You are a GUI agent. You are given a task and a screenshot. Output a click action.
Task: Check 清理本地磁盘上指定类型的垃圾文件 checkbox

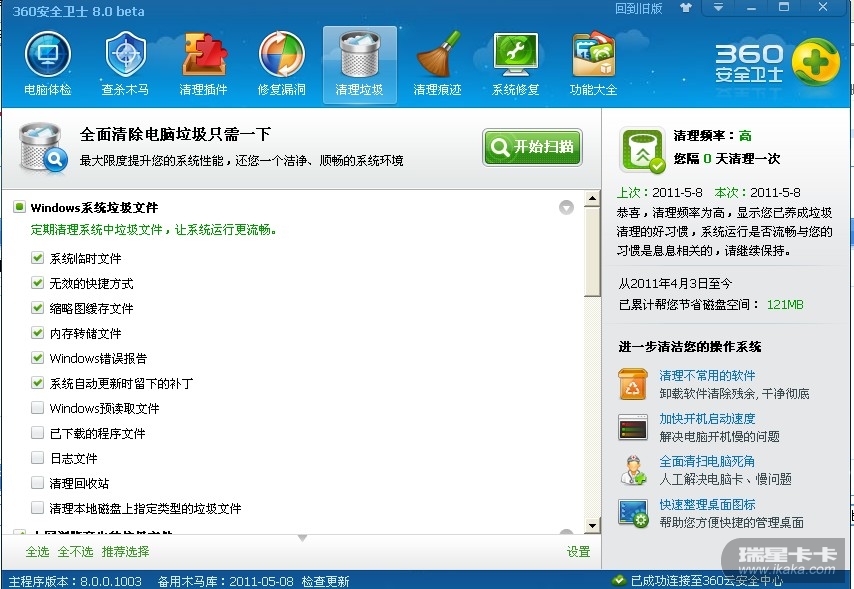37,507
